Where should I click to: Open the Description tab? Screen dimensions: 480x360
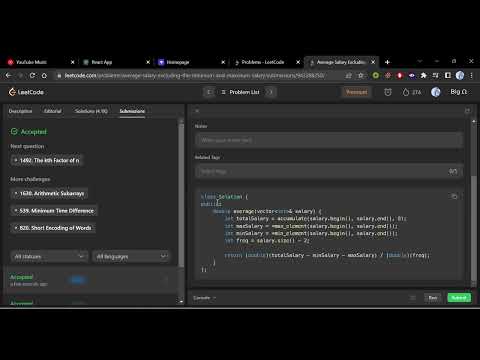point(20,111)
